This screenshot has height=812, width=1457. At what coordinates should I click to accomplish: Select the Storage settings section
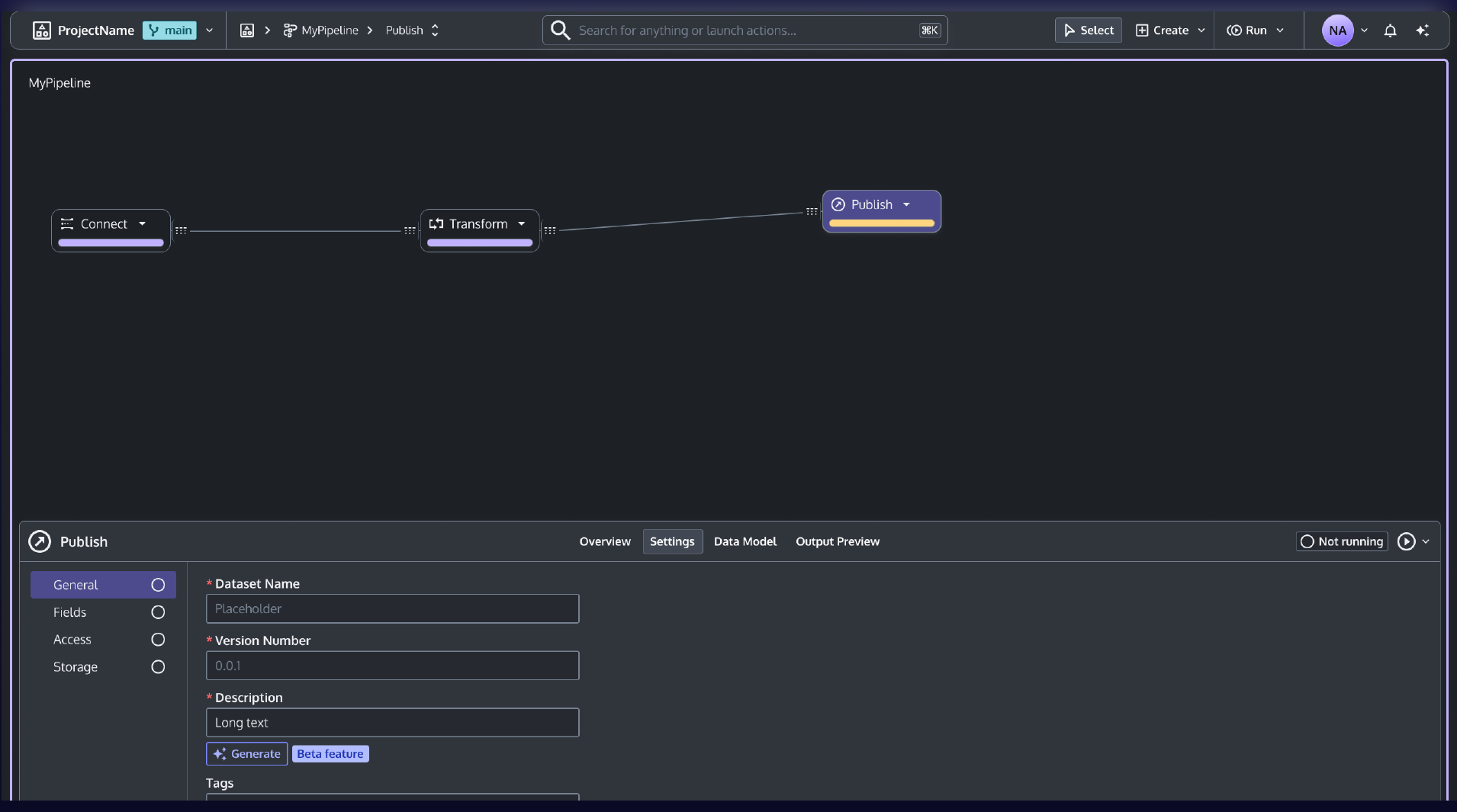[x=103, y=667]
